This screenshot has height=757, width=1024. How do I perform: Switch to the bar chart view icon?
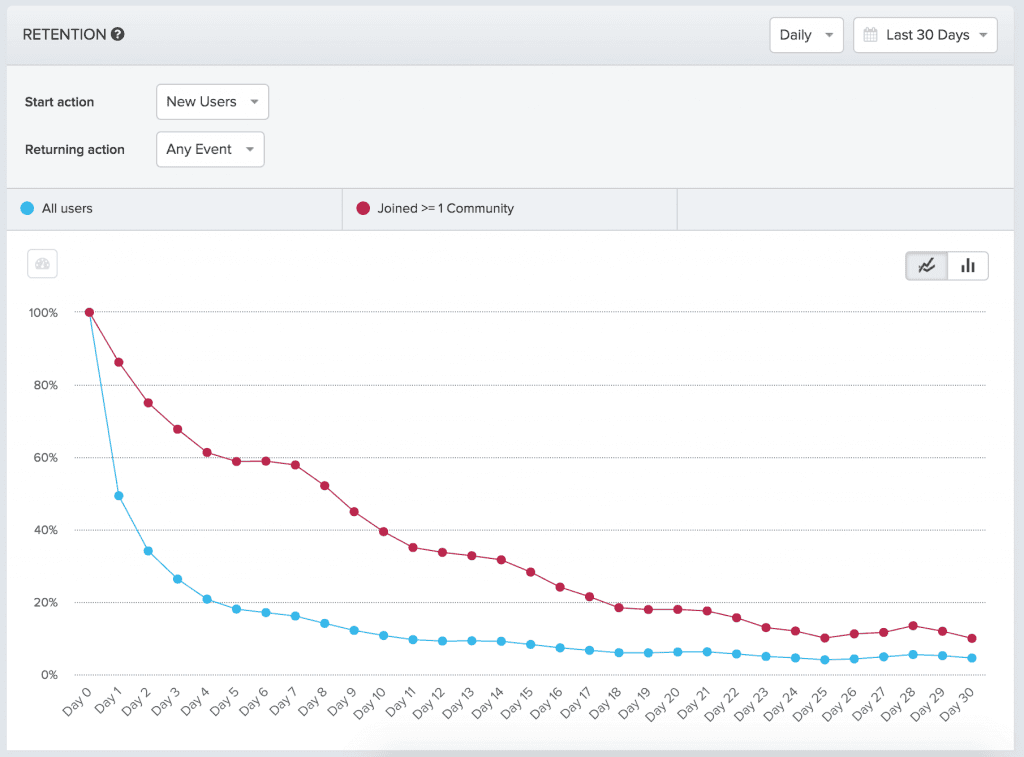pos(967,265)
